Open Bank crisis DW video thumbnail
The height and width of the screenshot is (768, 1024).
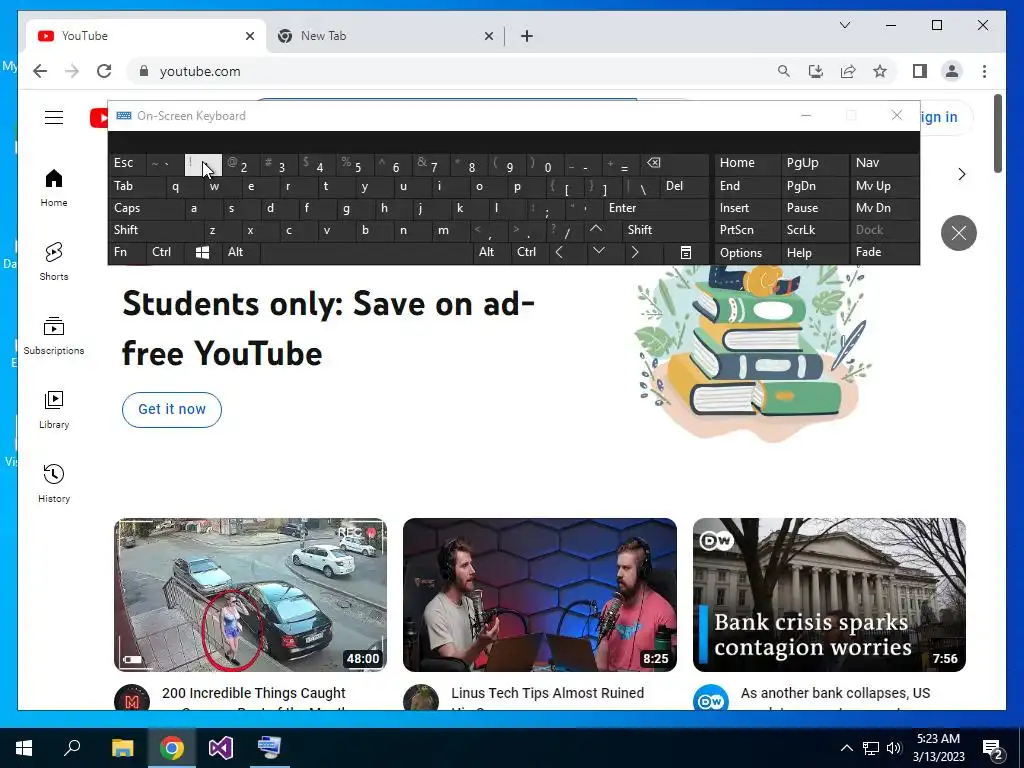pos(829,595)
